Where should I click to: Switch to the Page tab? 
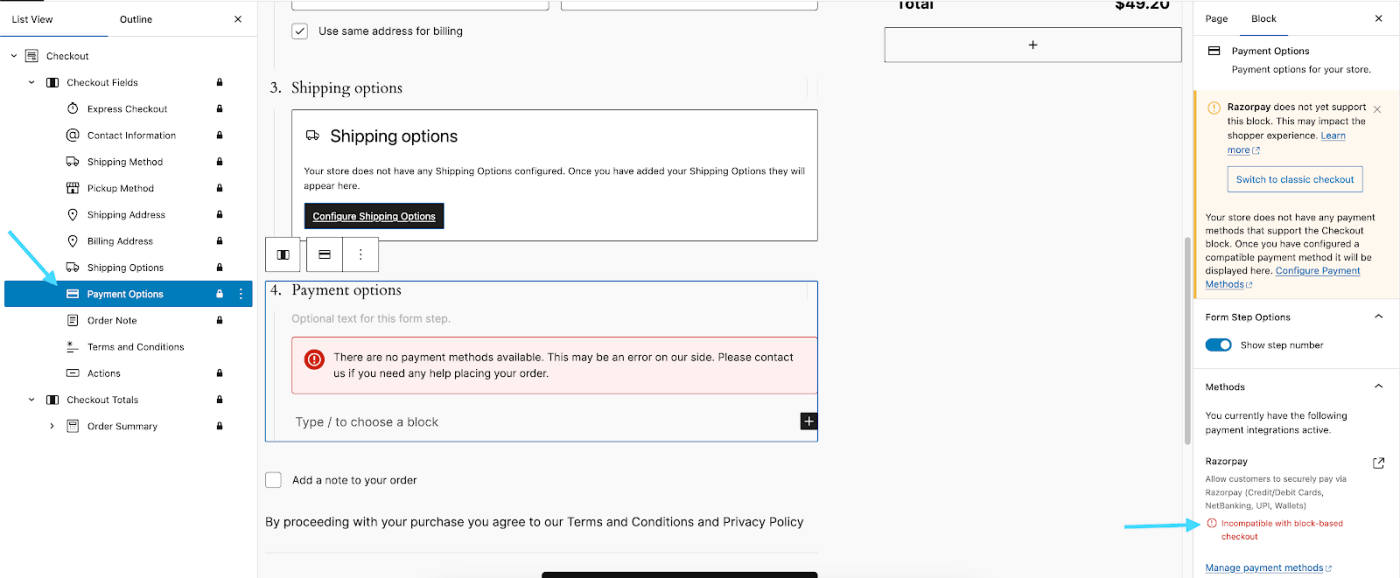pos(1217,19)
